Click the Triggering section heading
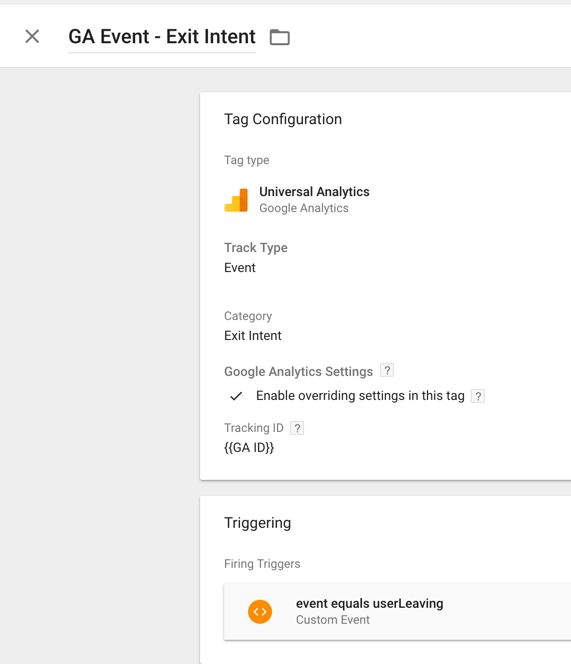The height and width of the screenshot is (664, 571). coord(258,523)
